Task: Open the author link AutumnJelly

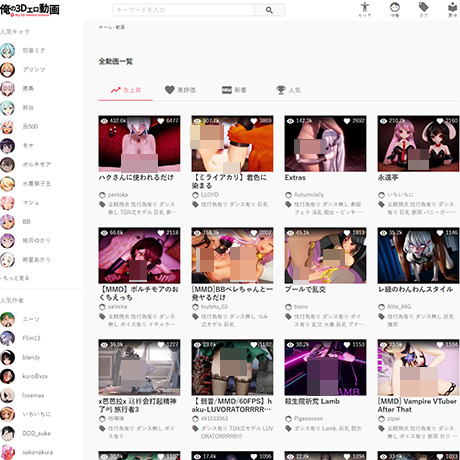Action: [x=309, y=195]
